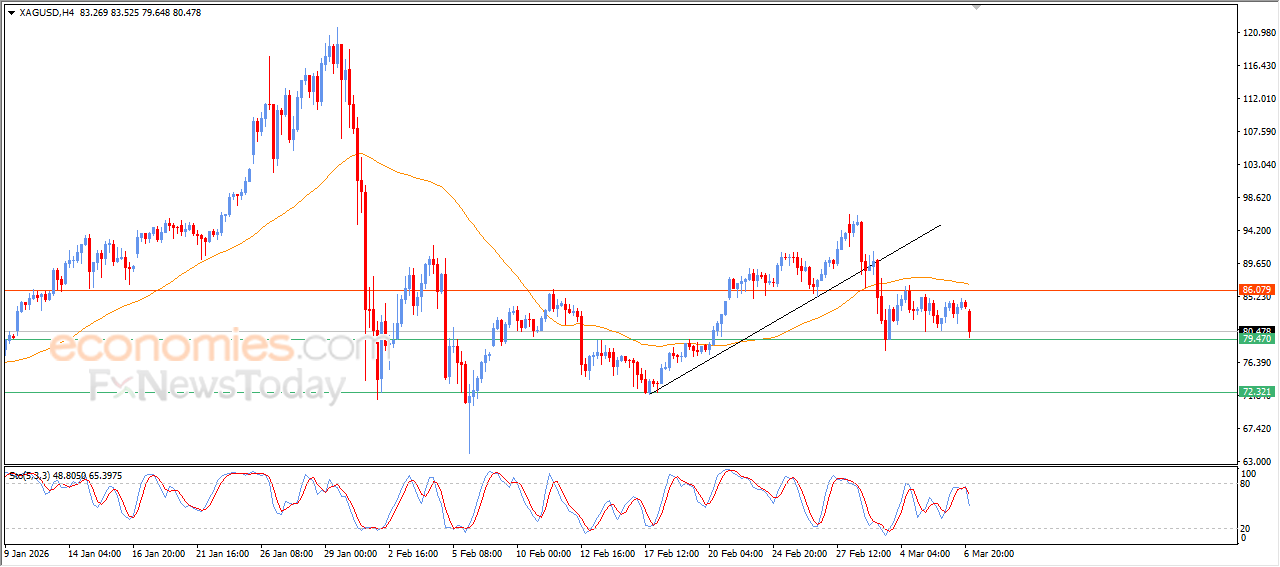Click the 80 level on stochastic scale

pos(1246,484)
